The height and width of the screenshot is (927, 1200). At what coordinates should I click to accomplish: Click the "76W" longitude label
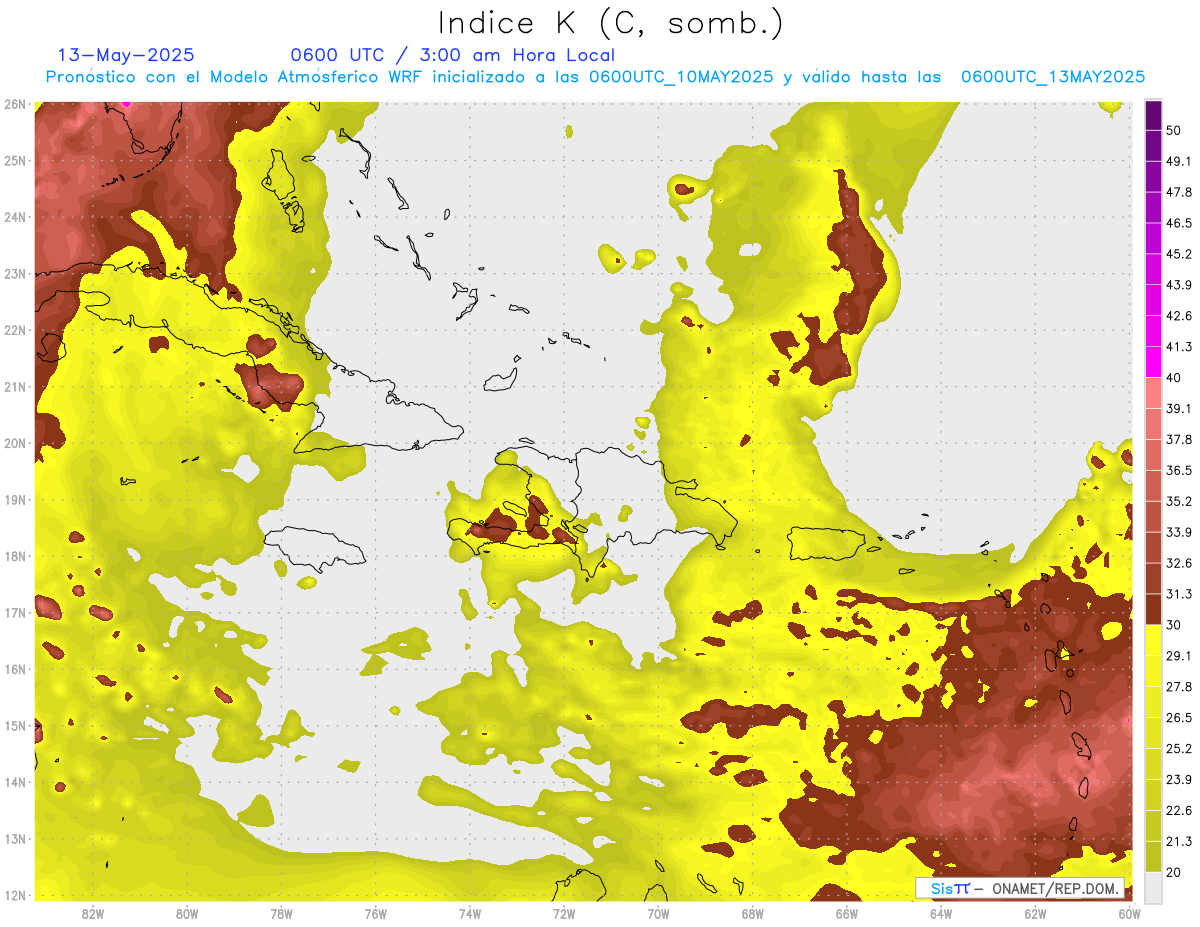(x=376, y=913)
